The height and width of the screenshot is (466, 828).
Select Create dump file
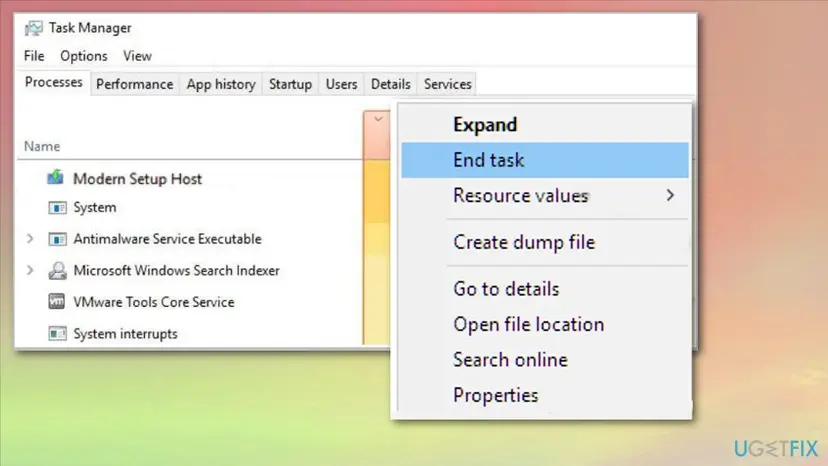545,242
